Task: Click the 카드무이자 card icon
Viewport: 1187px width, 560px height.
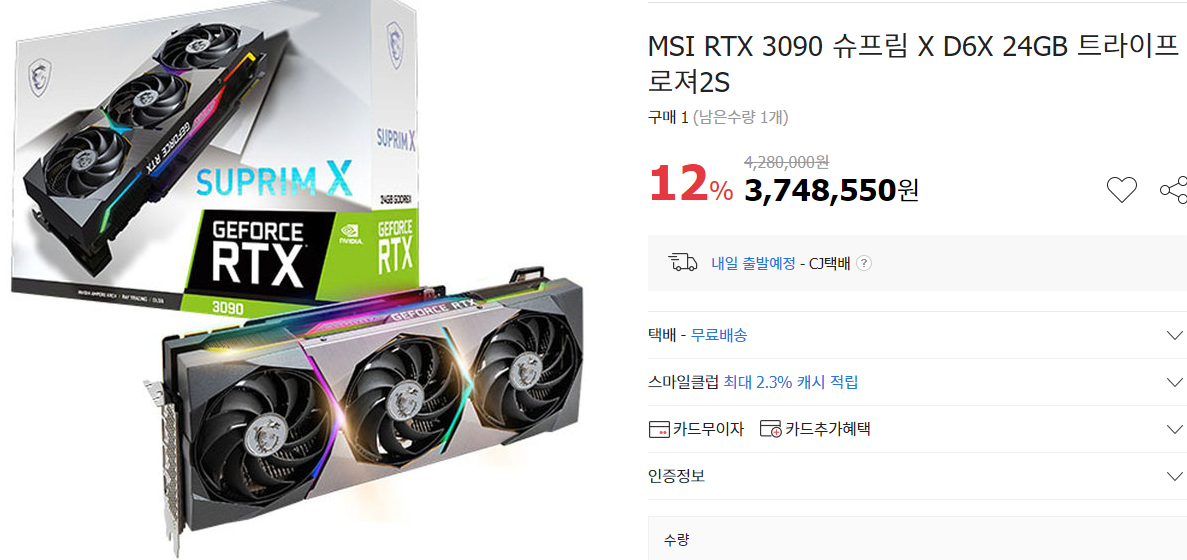Action: tap(659, 430)
